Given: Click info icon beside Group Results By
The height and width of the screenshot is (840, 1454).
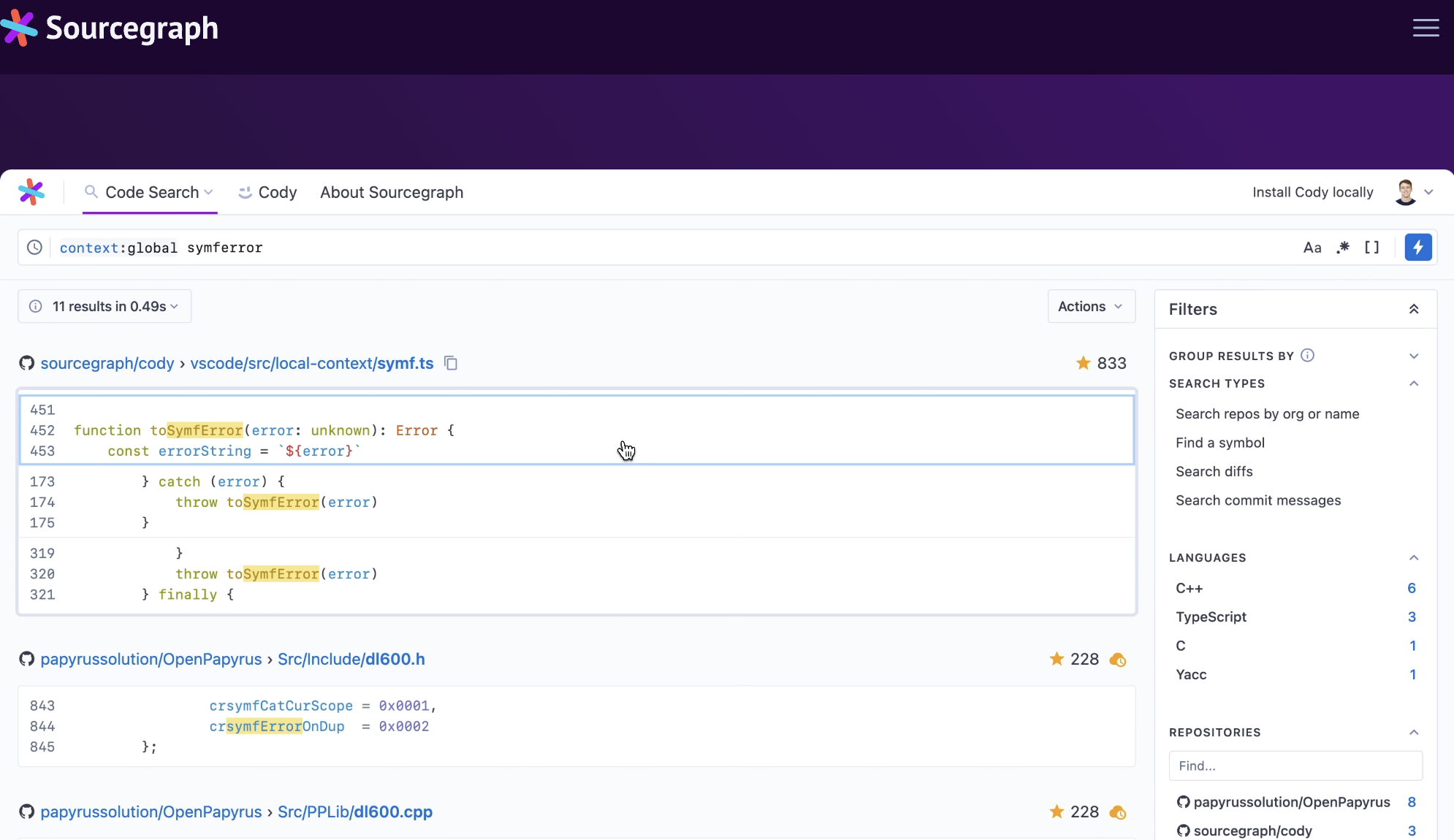Looking at the screenshot, I should (1308, 355).
